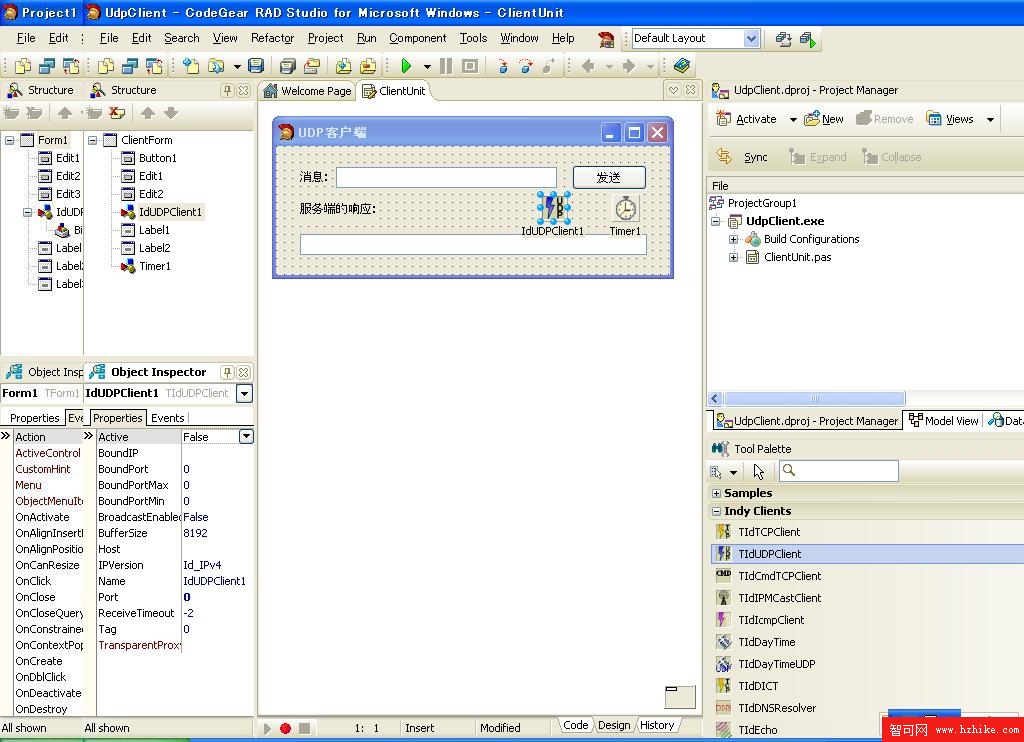Screen dimensions: 1024x742
Task: Click the New button in Project Manager
Action: [x=824, y=119]
